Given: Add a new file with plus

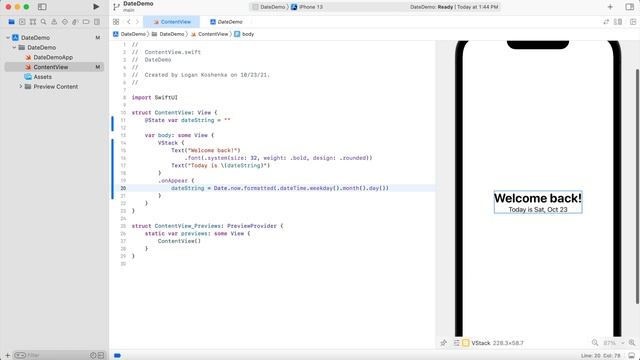Looking at the screenshot, I should tap(7, 356).
